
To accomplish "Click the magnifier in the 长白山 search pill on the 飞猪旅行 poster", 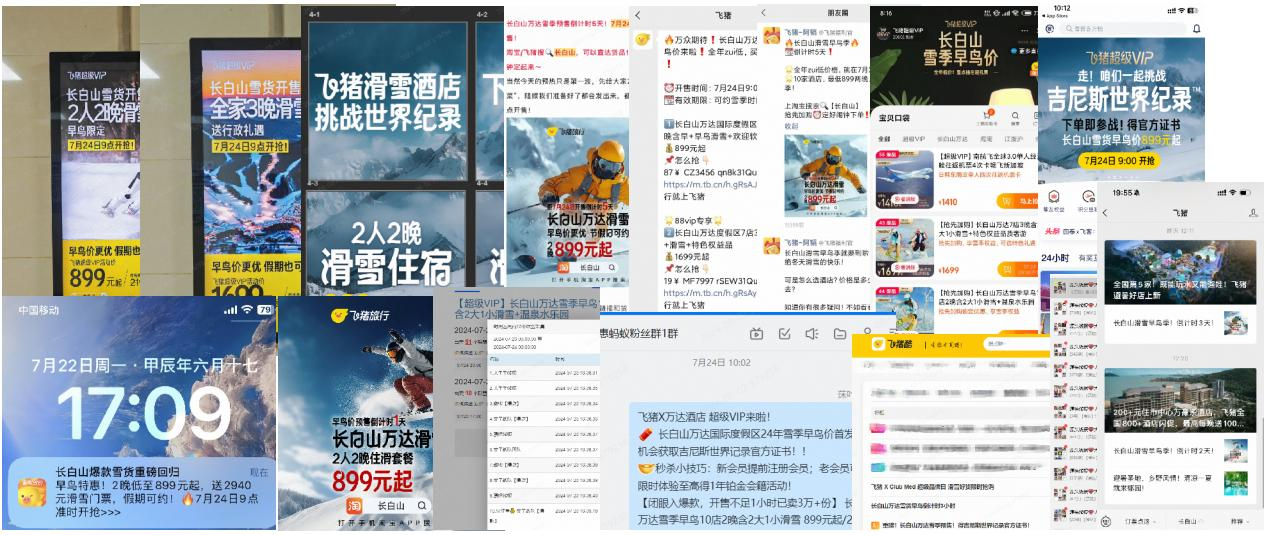I will (x=422, y=506).
